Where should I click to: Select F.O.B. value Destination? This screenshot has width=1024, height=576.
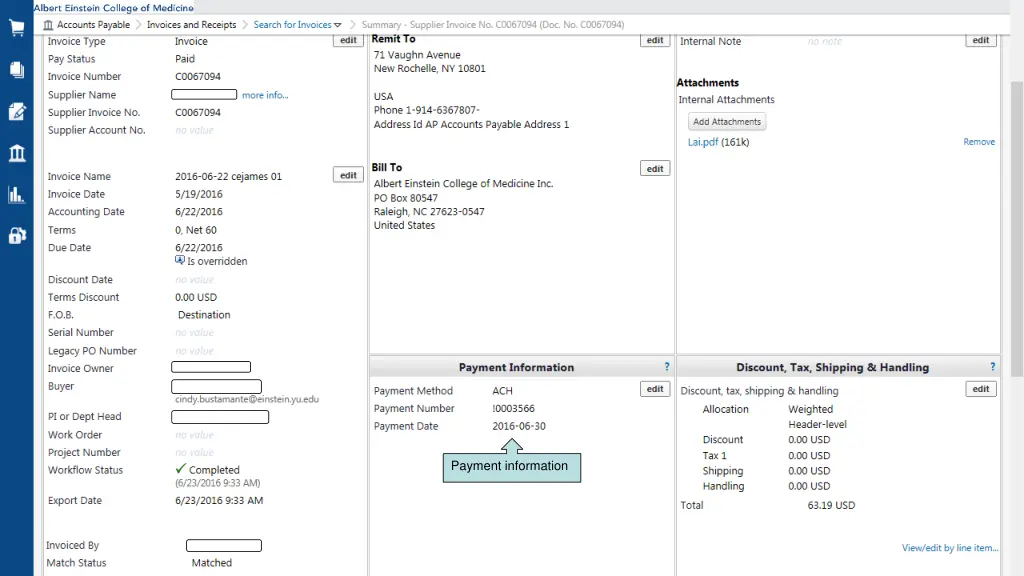click(204, 315)
